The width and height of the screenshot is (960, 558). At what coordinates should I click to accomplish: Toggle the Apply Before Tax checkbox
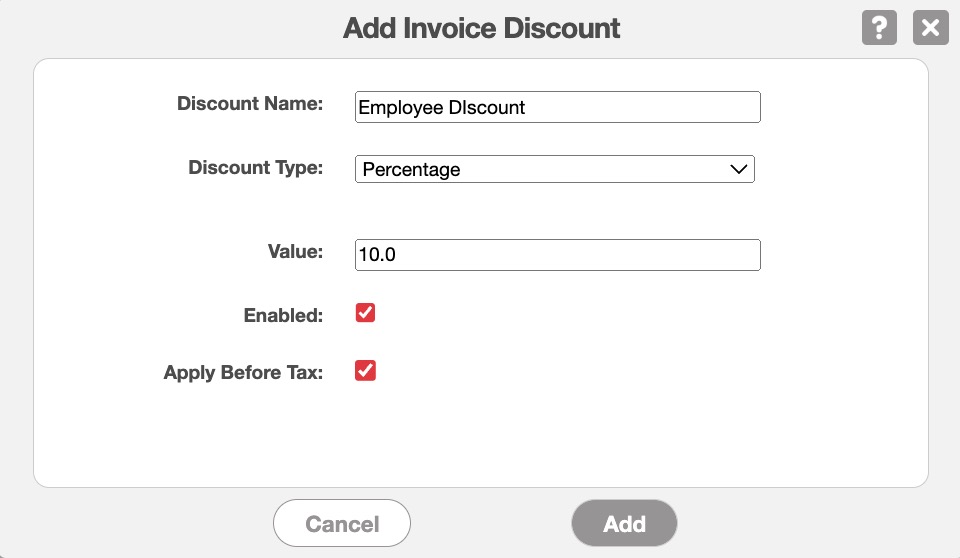366,372
